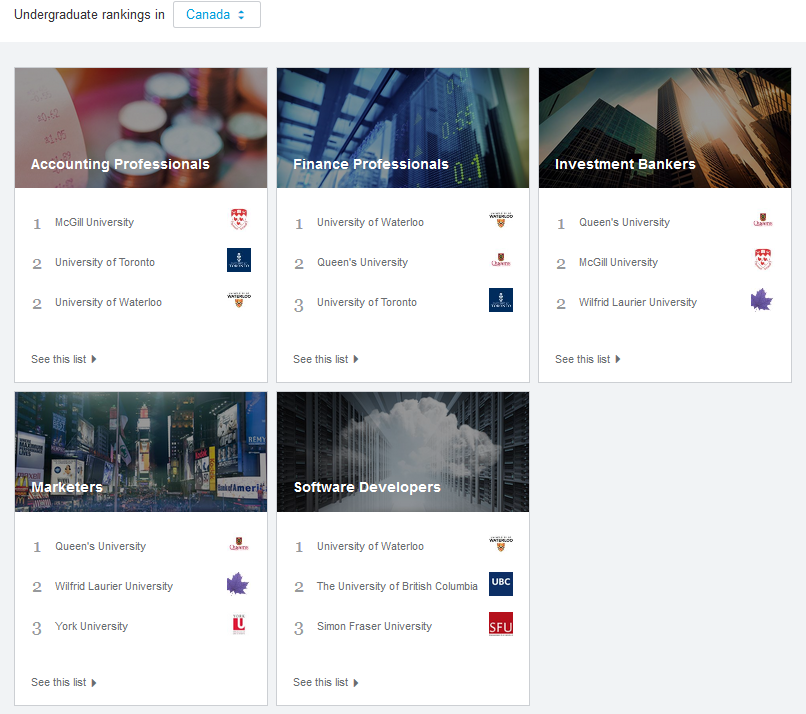Click Wilfrid Laurier leaf logo in Marketers
Viewport: 806px width, 714px height.
point(237,583)
